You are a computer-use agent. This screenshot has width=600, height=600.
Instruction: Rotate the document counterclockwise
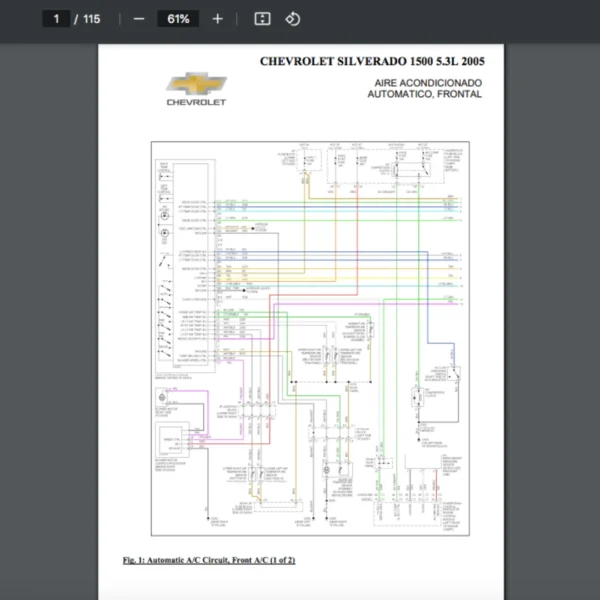click(x=292, y=18)
